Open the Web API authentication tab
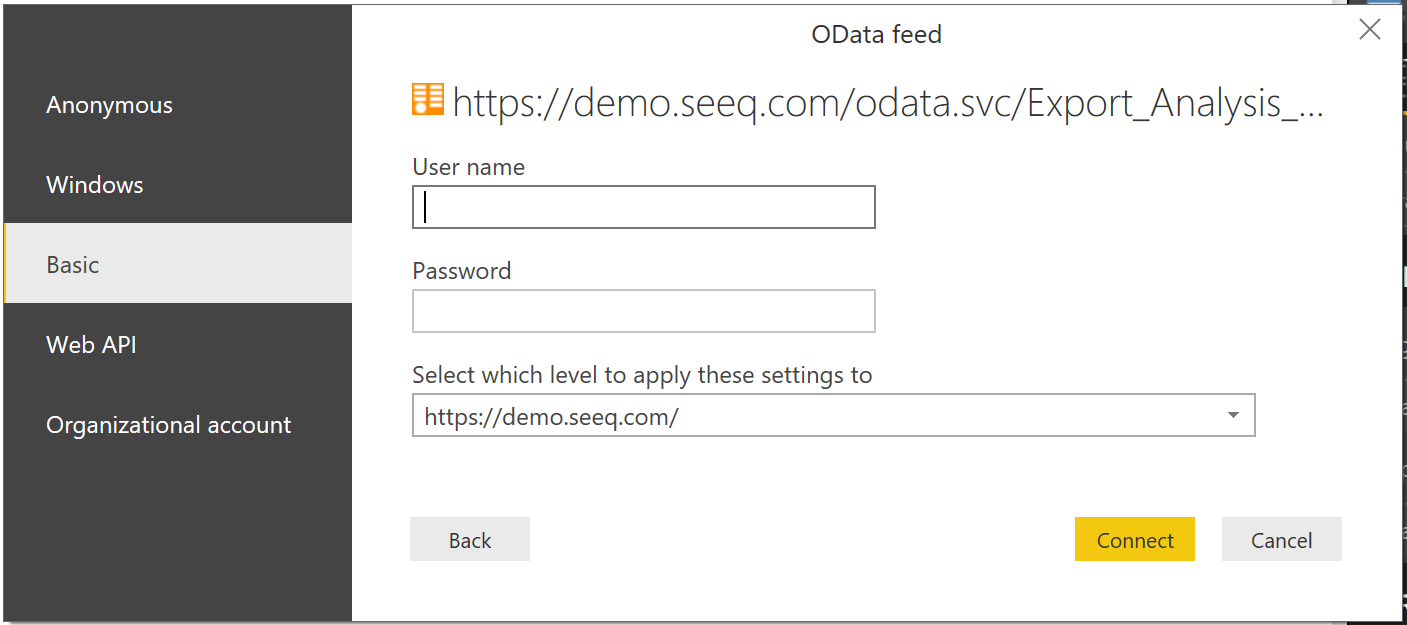The height and width of the screenshot is (625, 1407). [91, 345]
